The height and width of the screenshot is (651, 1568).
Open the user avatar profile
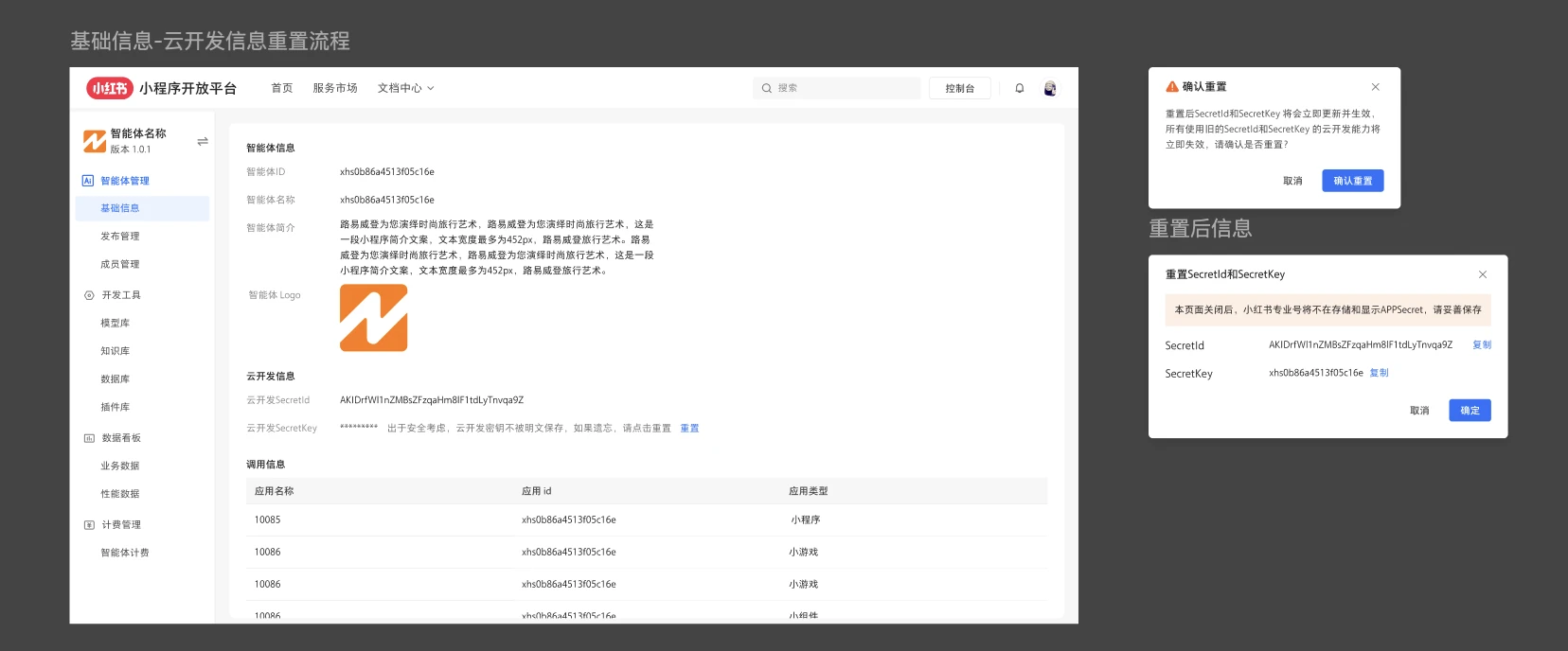point(1050,88)
